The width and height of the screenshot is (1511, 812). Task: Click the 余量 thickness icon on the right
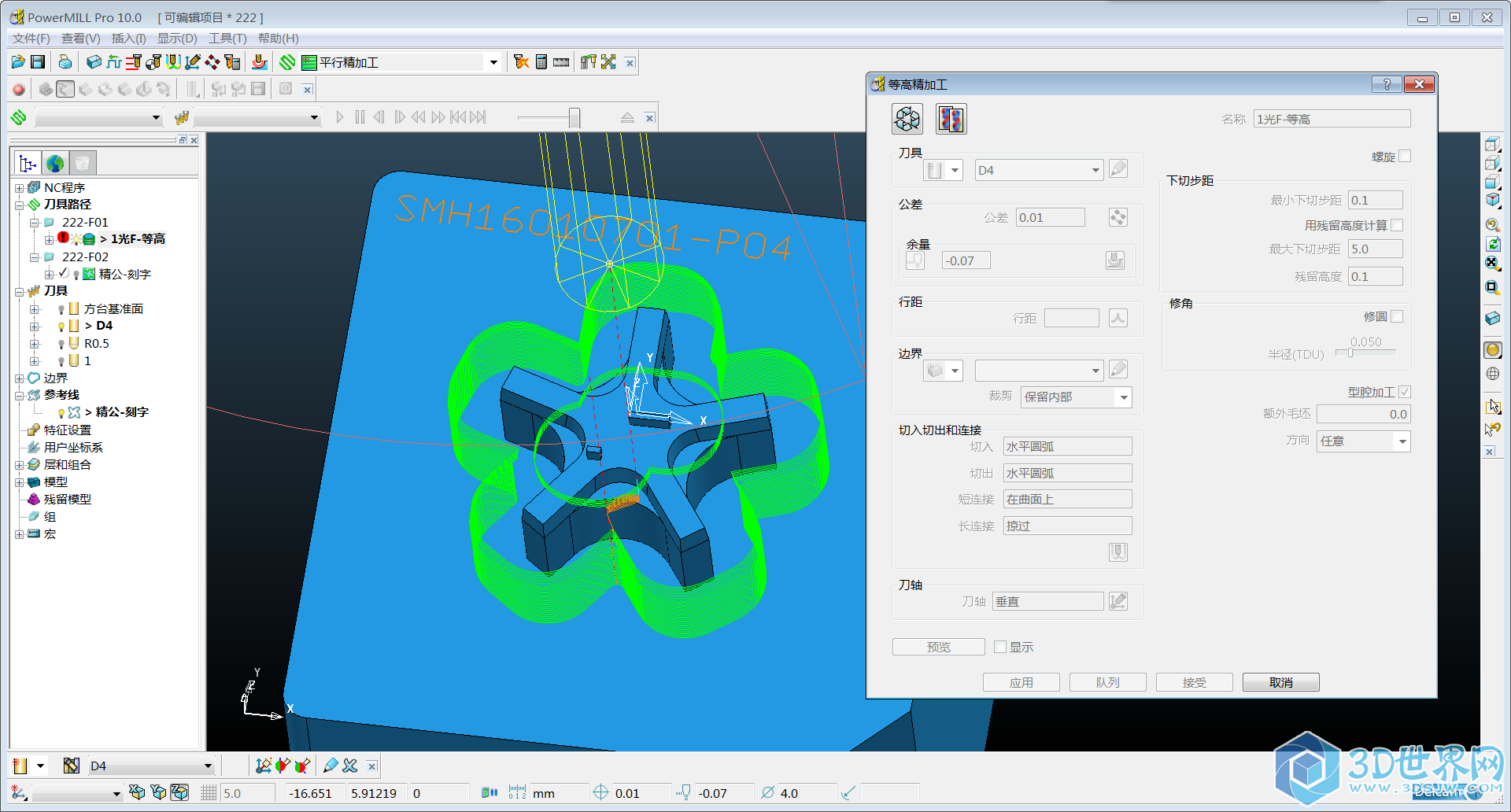click(x=1115, y=260)
